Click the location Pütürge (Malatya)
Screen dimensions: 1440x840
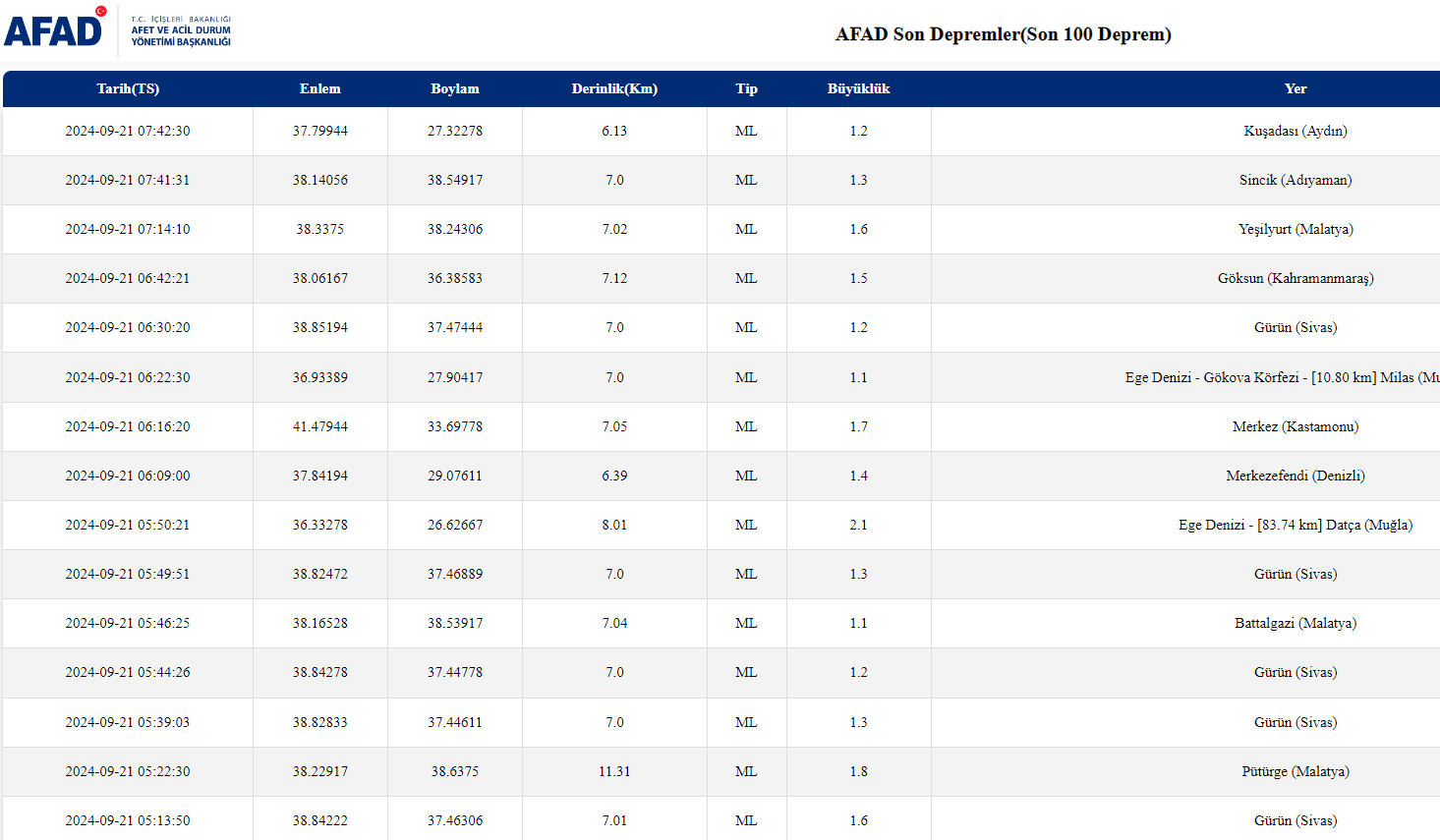point(1296,771)
